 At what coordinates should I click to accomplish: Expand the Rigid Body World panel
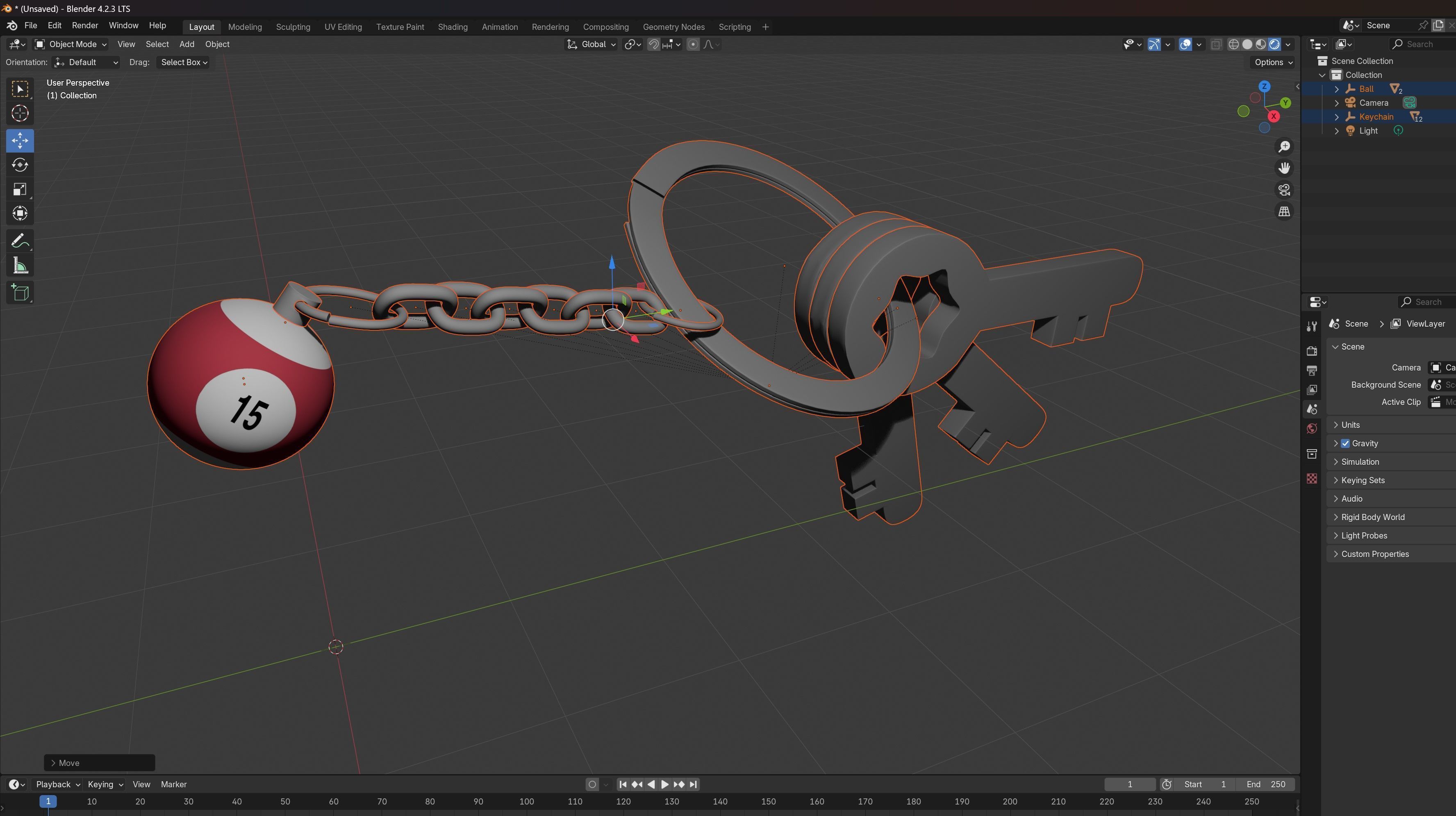(1372, 517)
